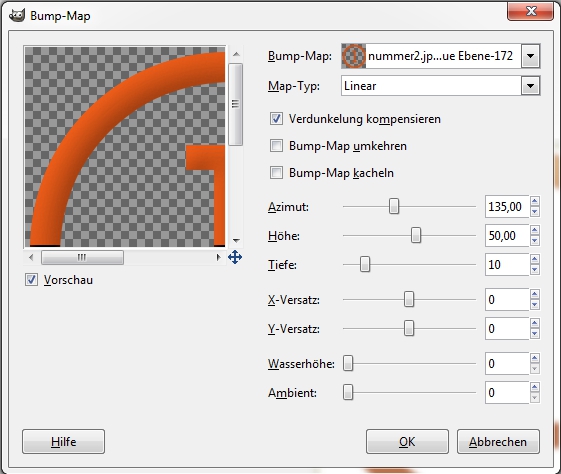Click the OK button

point(407,442)
